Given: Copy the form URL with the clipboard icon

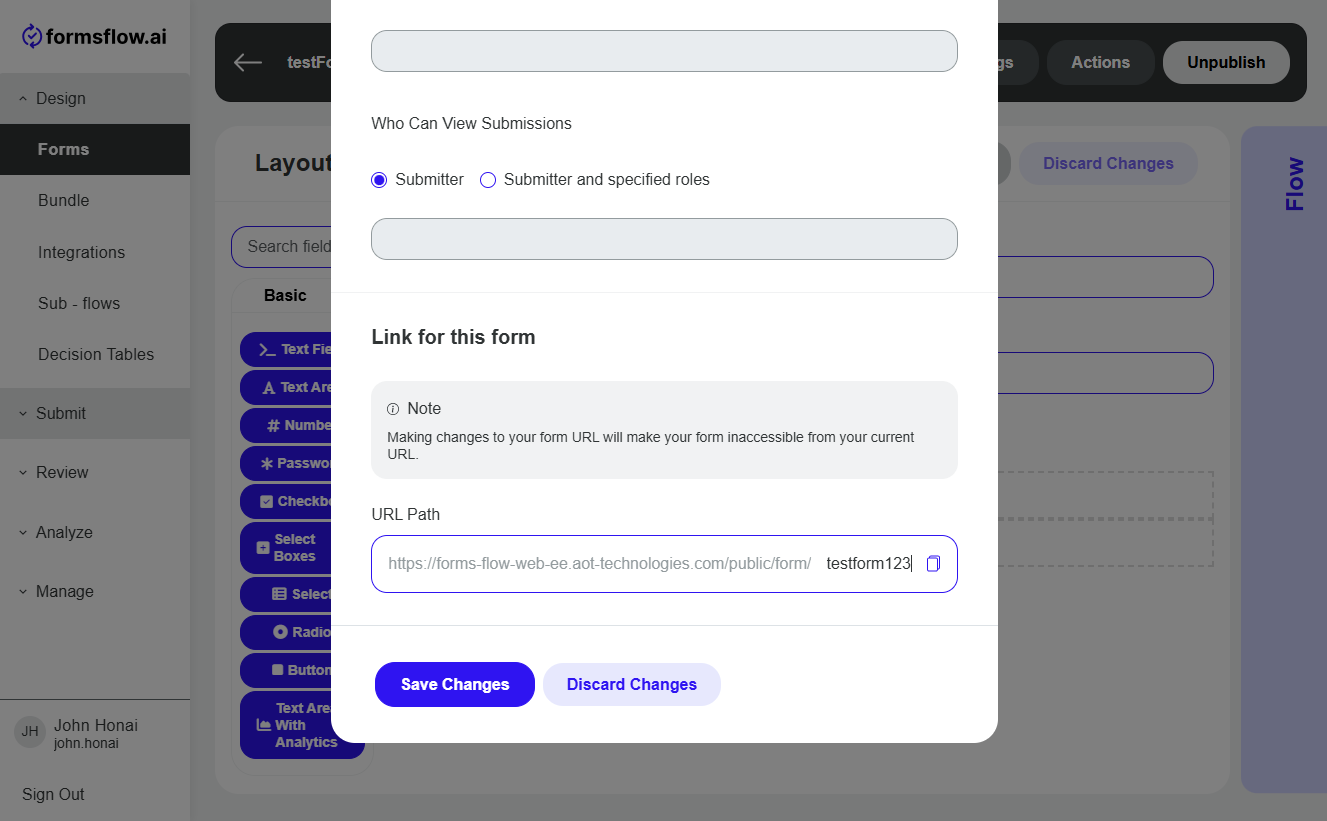Looking at the screenshot, I should (x=933, y=564).
